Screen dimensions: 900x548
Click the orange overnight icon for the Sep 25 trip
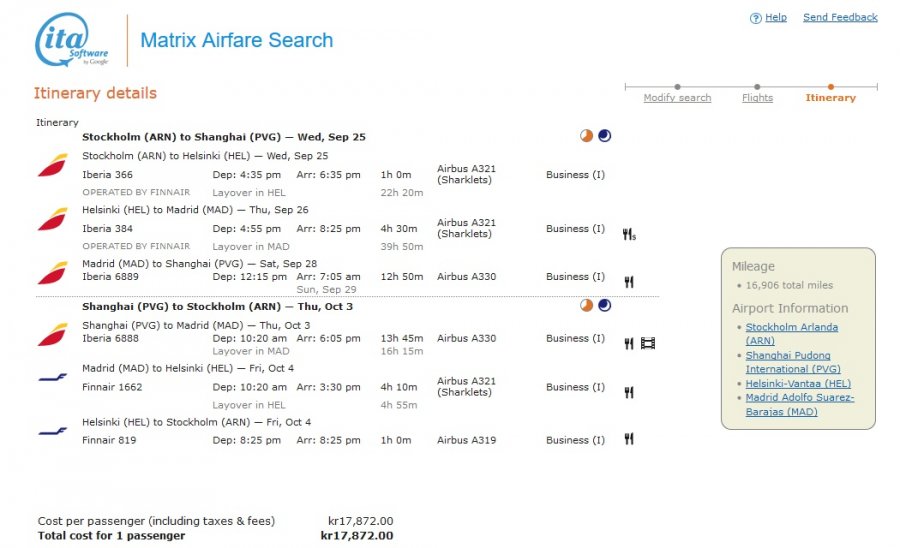point(586,136)
